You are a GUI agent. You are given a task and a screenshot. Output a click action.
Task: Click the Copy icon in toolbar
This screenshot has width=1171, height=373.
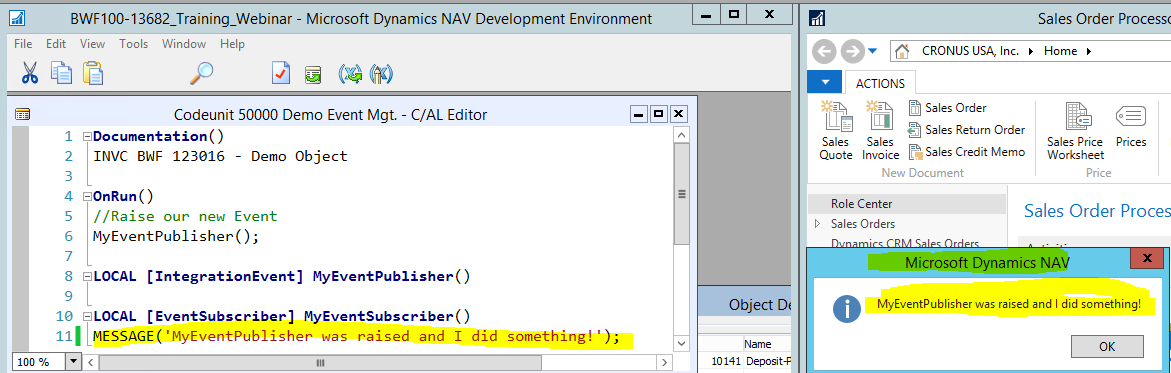click(x=61, y=73)
